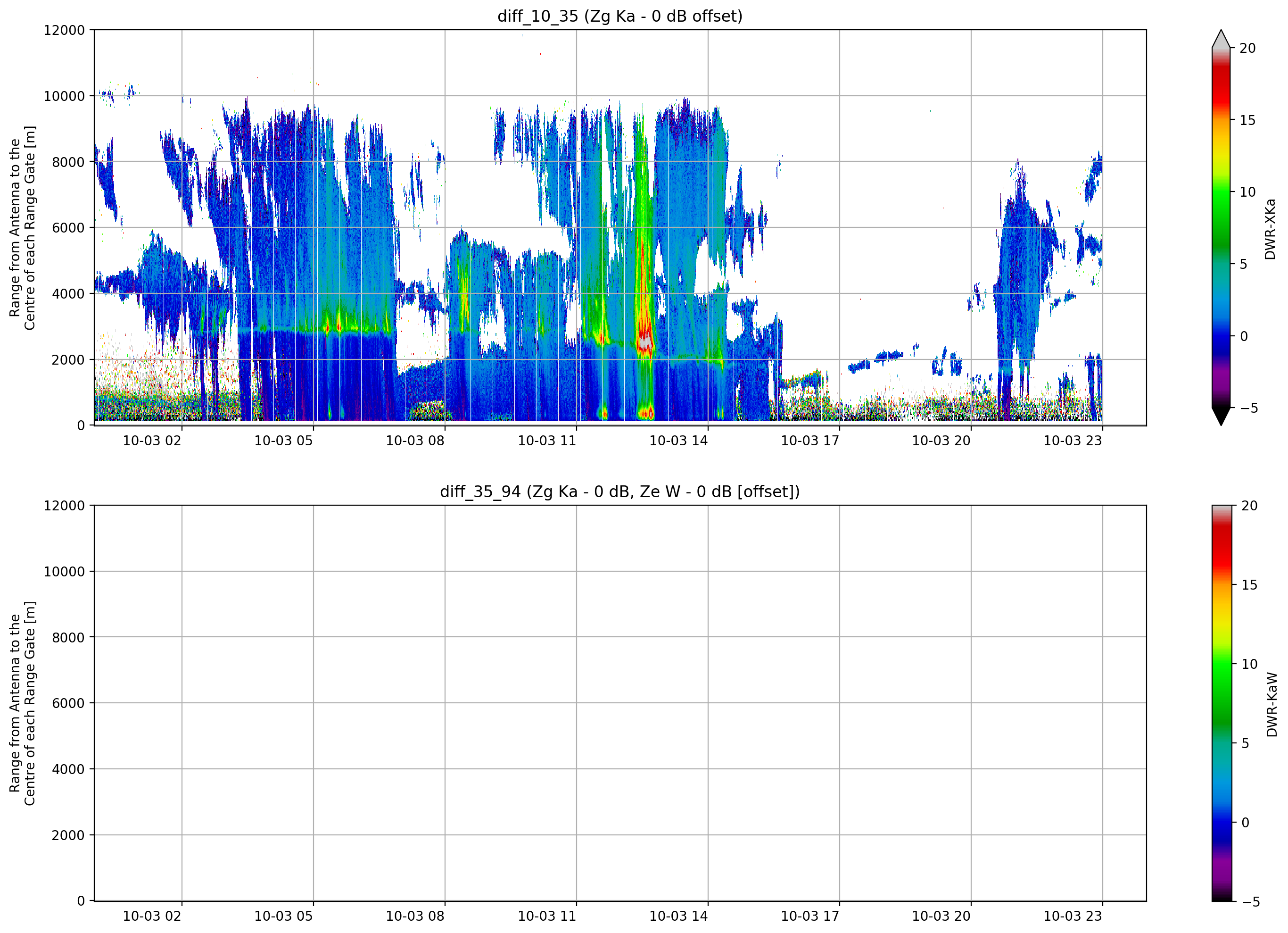
Task: Click the 10-03 11 tick label on the top plot
Action: [546, 441]
